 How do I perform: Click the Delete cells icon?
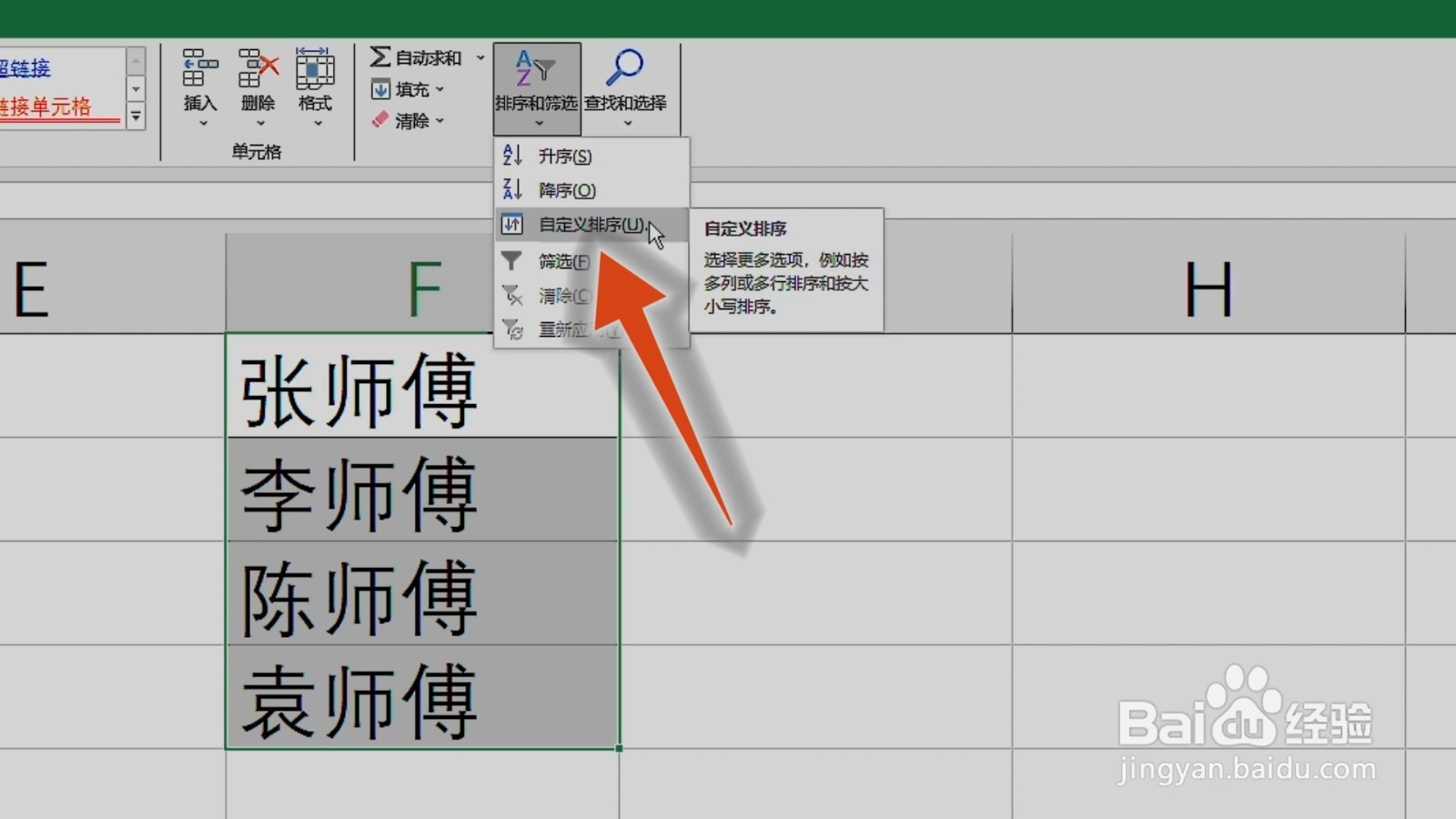[x=258, y=68]
